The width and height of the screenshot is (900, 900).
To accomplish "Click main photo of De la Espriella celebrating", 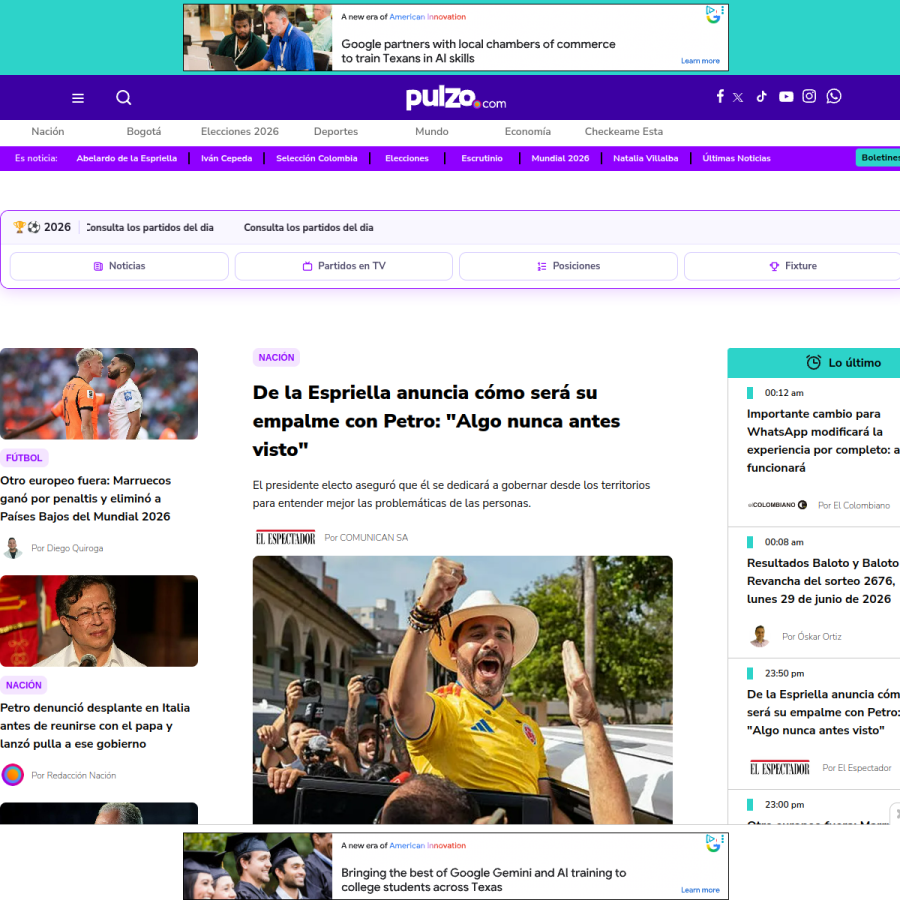I will coord(463,690).
